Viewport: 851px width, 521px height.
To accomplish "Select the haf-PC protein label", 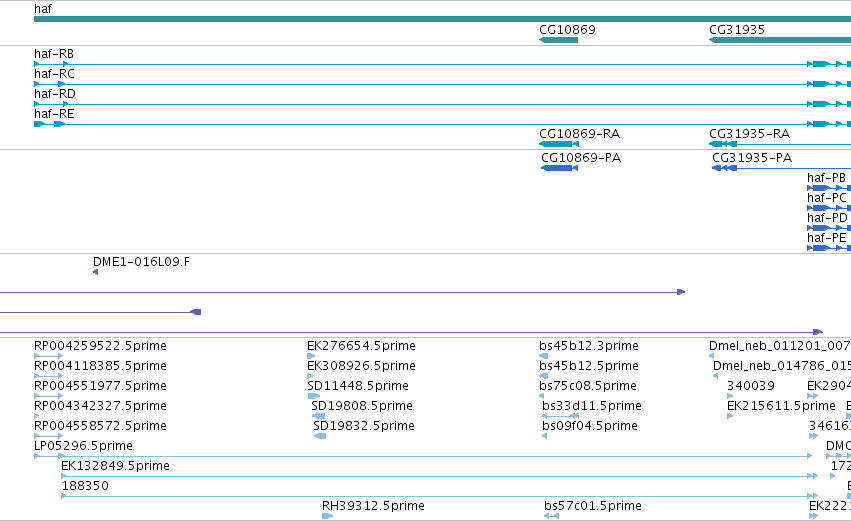I will (827, 198).
